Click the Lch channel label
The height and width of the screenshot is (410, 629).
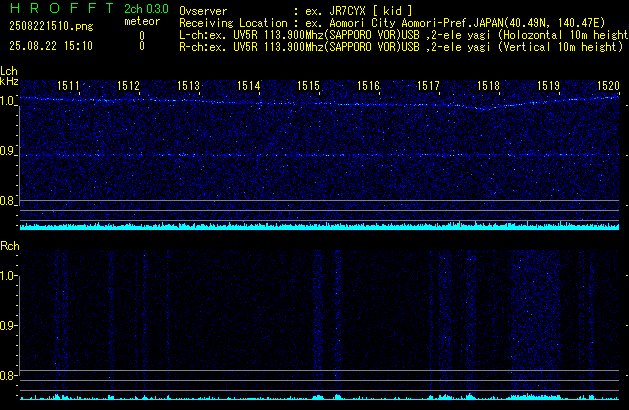click(x=9, y=71)
